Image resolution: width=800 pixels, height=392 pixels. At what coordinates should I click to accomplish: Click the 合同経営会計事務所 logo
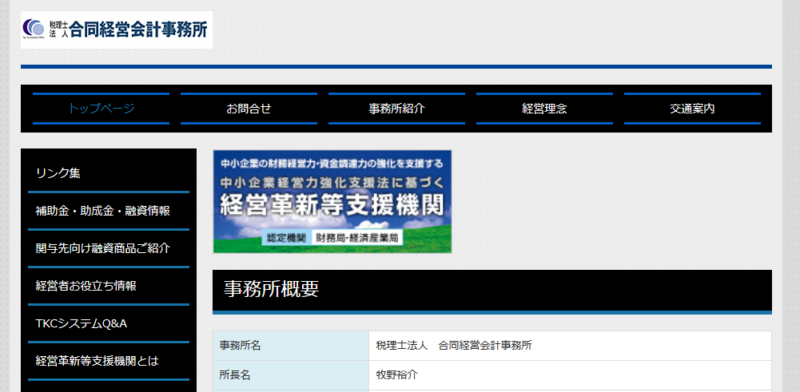[x=116, y=30]
